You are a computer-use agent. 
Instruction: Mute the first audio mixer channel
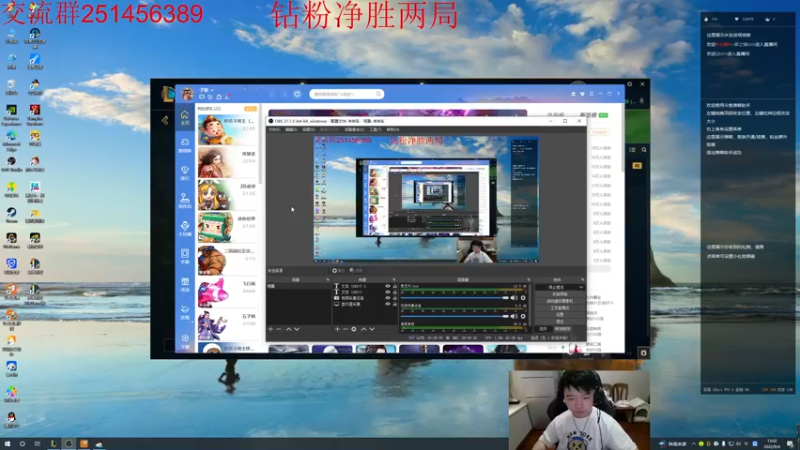(x=514, y=298)
